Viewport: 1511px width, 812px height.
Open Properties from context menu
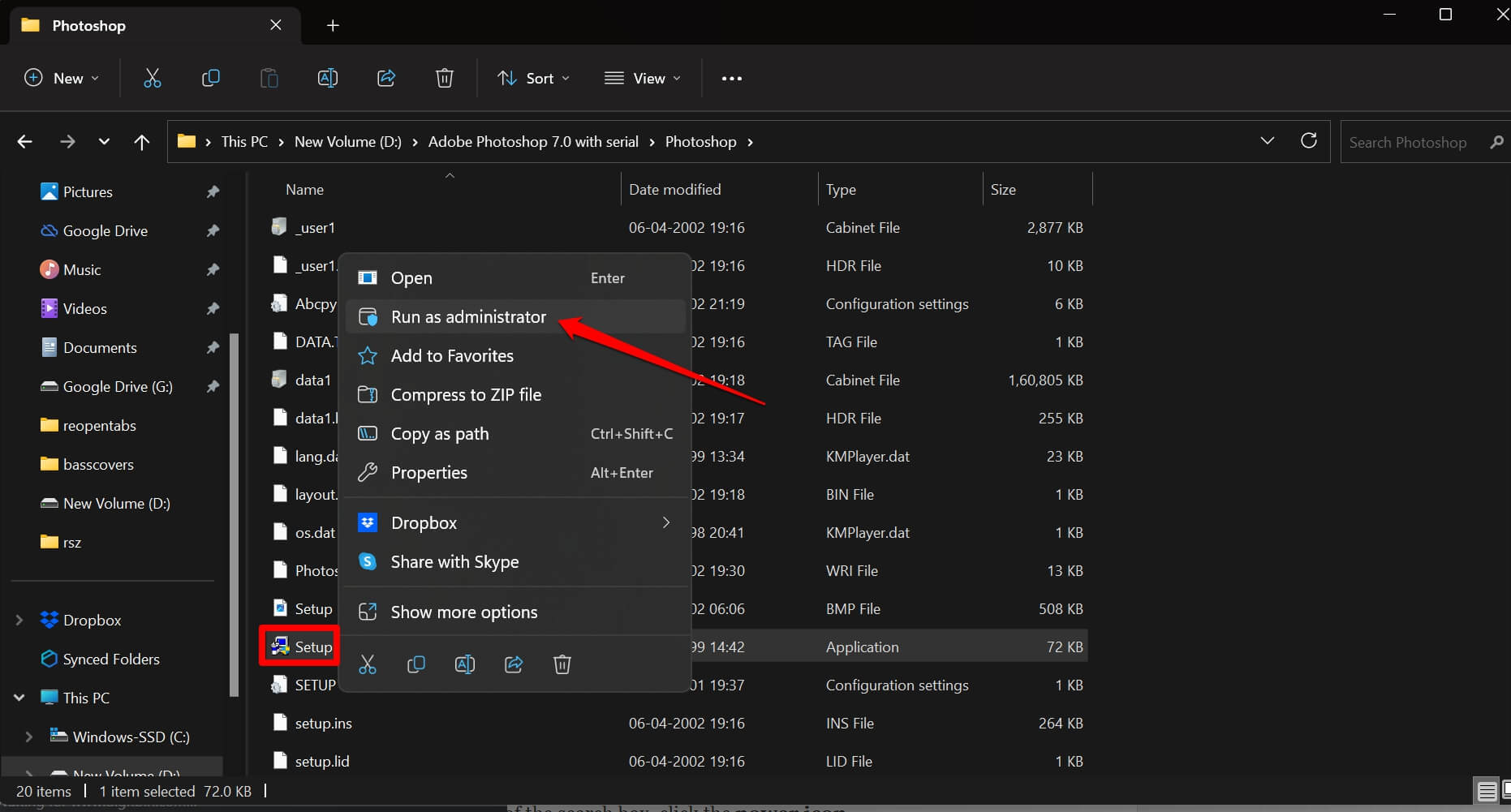[516, 473]
